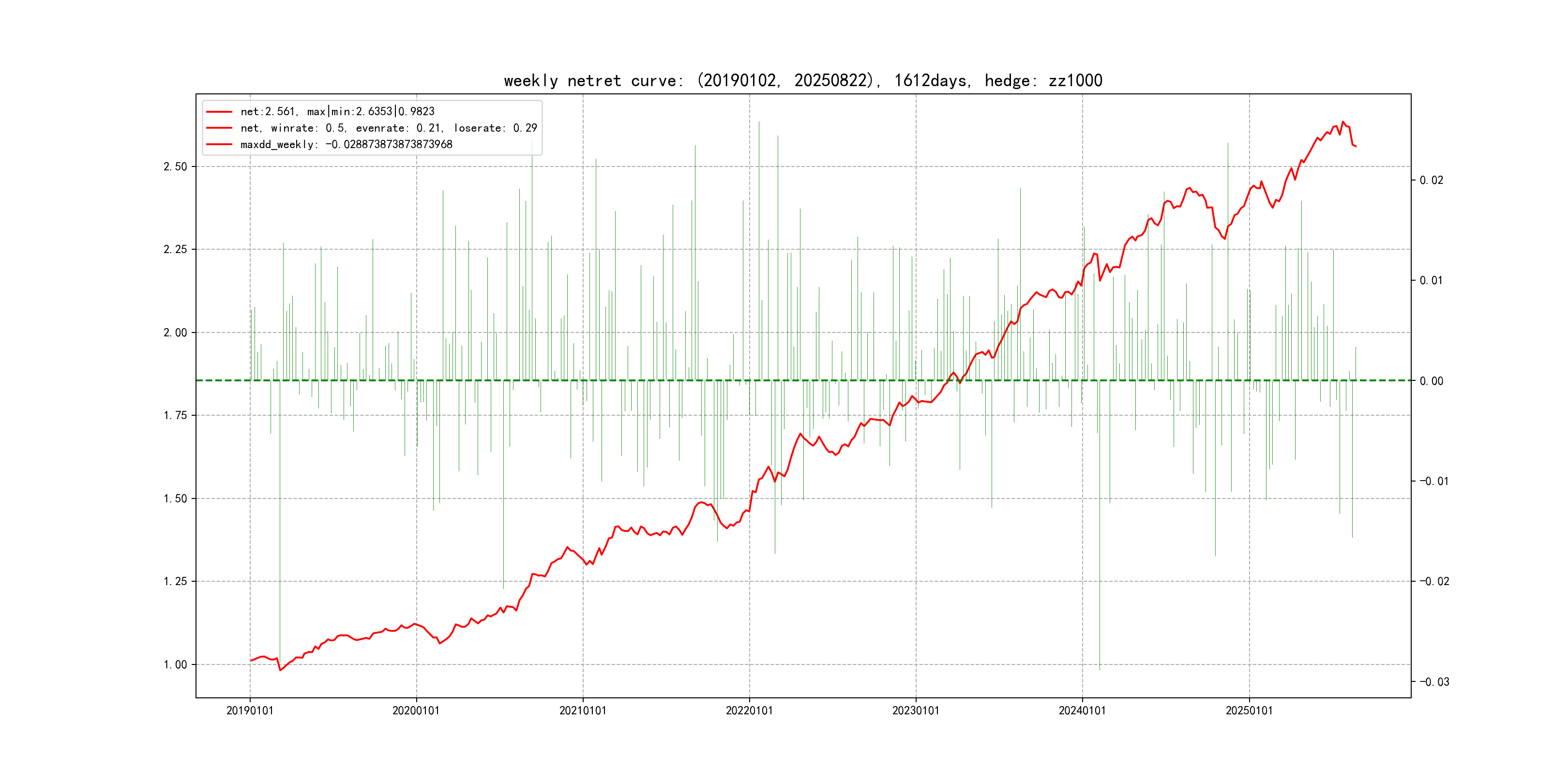Click the red line swatch beside maxdd_weekly legend
1568x784 pixels.
point(219,145)
